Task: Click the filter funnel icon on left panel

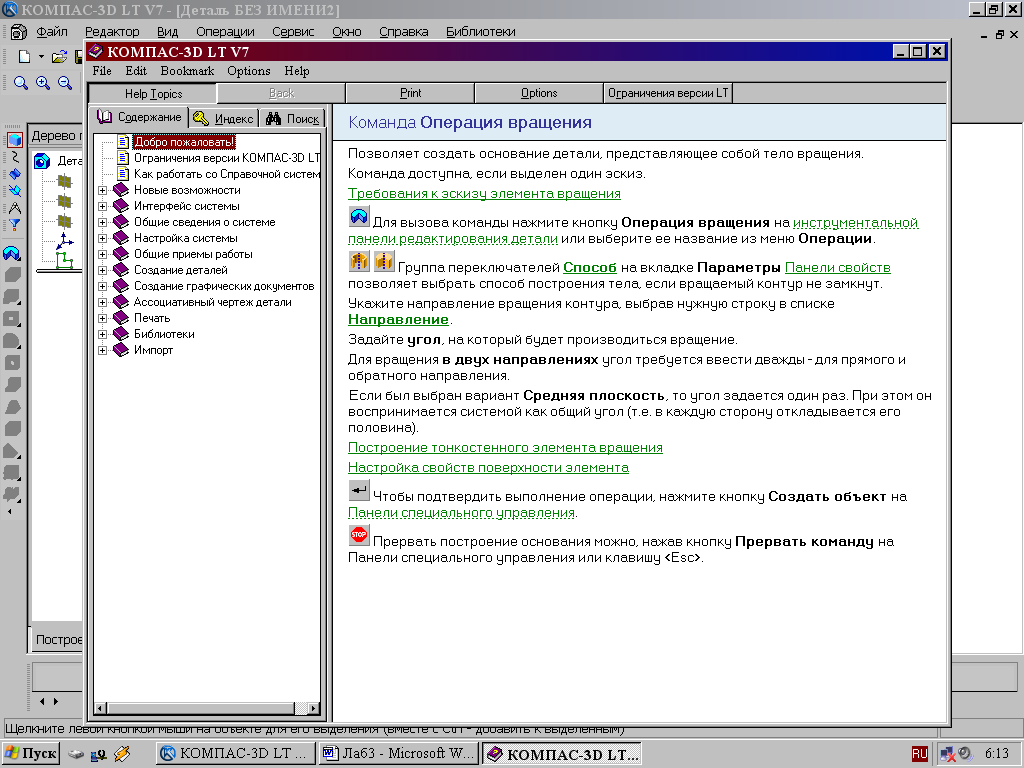Action: tap(14, 225)
